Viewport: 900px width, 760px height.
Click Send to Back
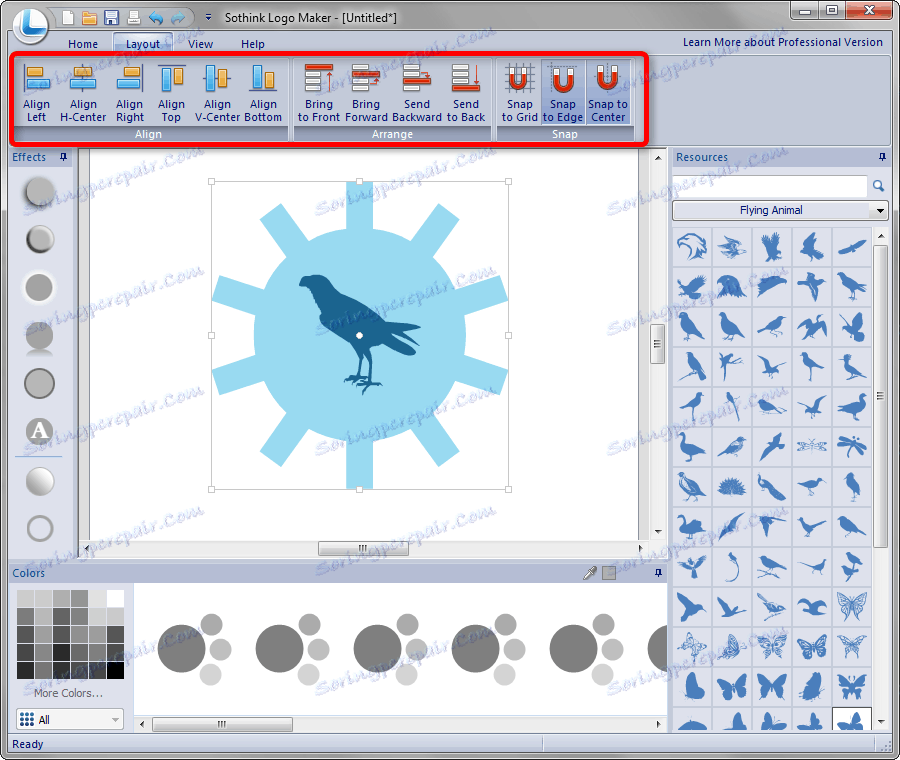[466, 92]
